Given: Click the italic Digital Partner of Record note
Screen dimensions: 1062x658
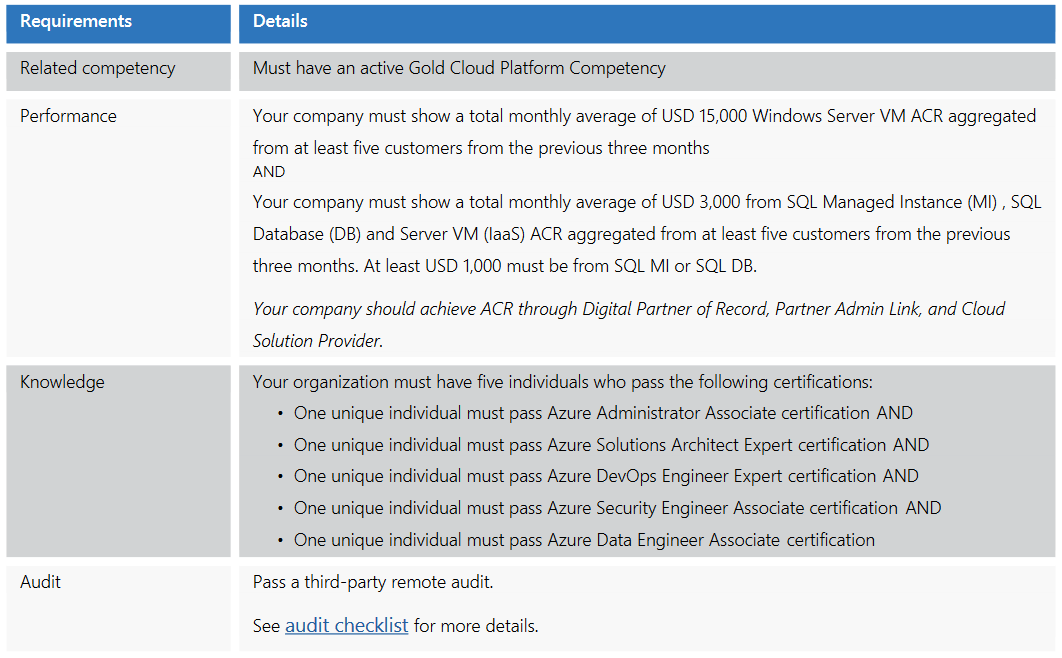Looking at the screenshot, I should coord(628,309).
